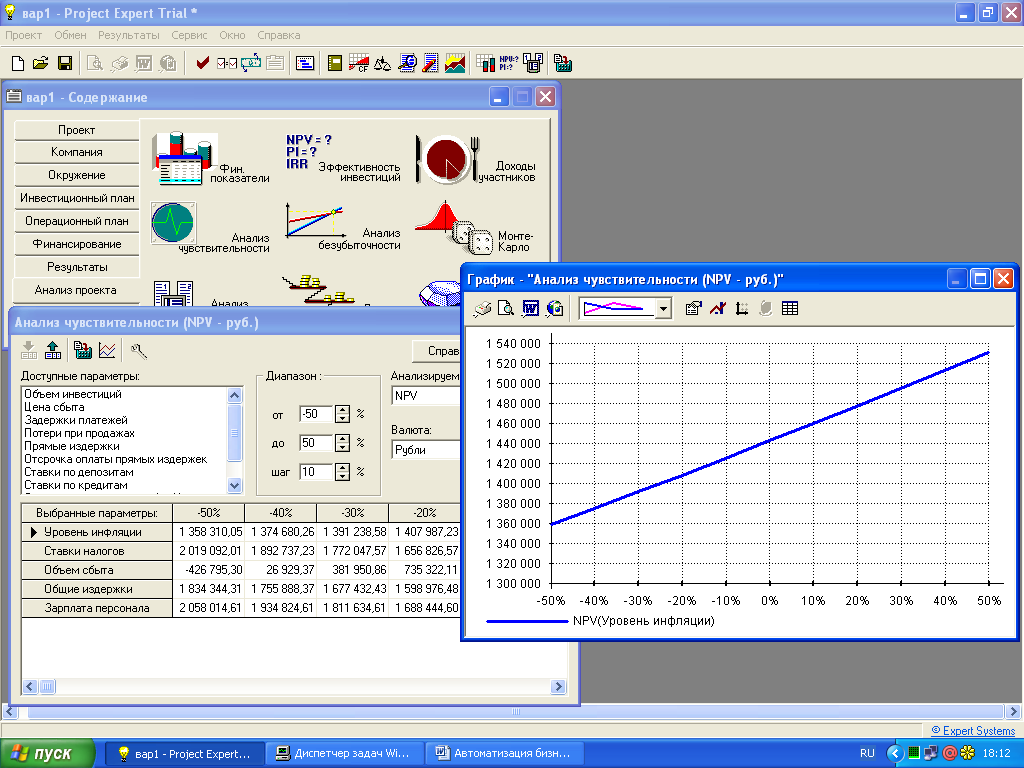Add parameter with up arrow icon in sensitivity toolbar

coord(53,351)
